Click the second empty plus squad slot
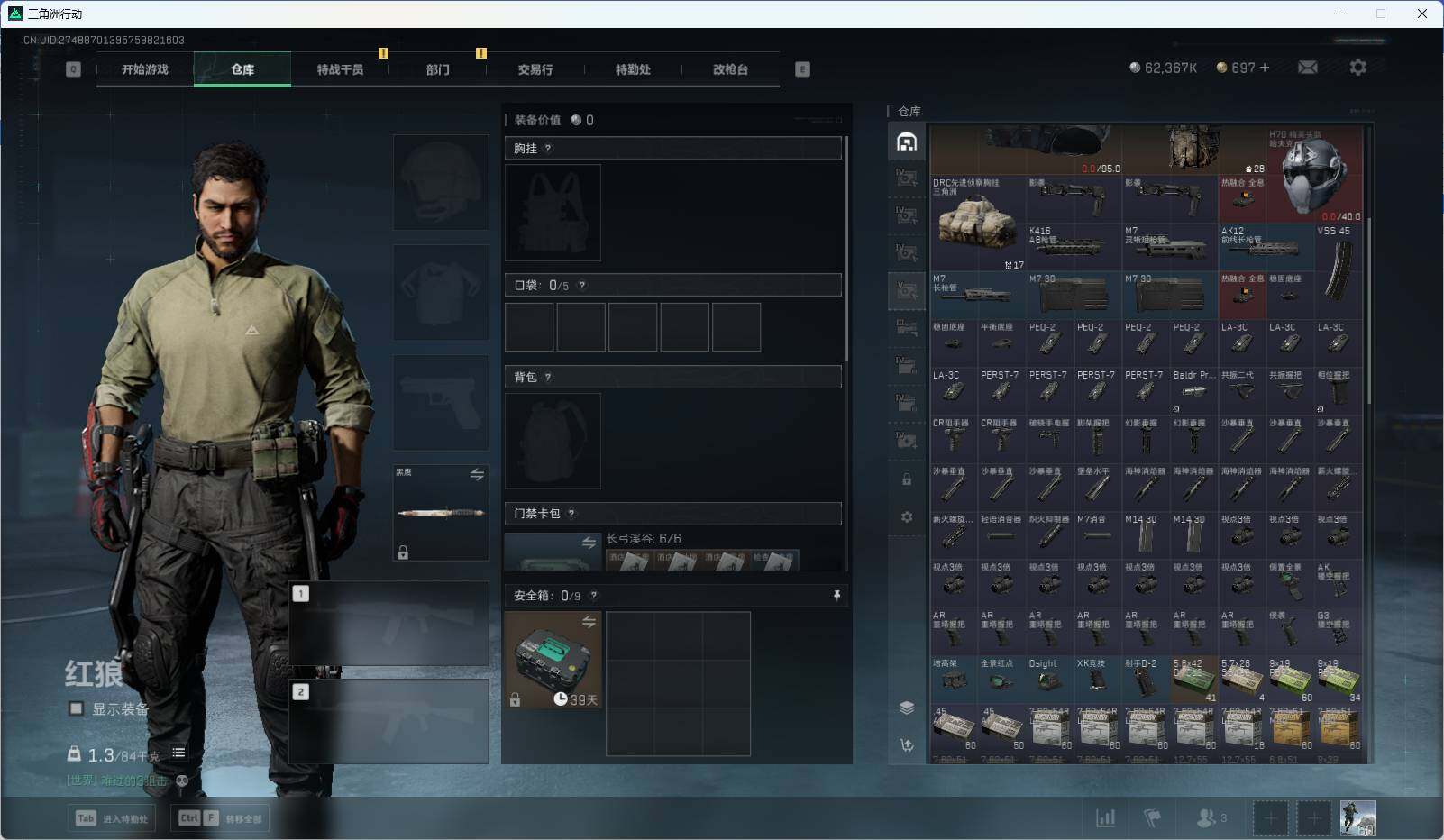This screenshot has height=840, width=1444. pos(1313,818)
